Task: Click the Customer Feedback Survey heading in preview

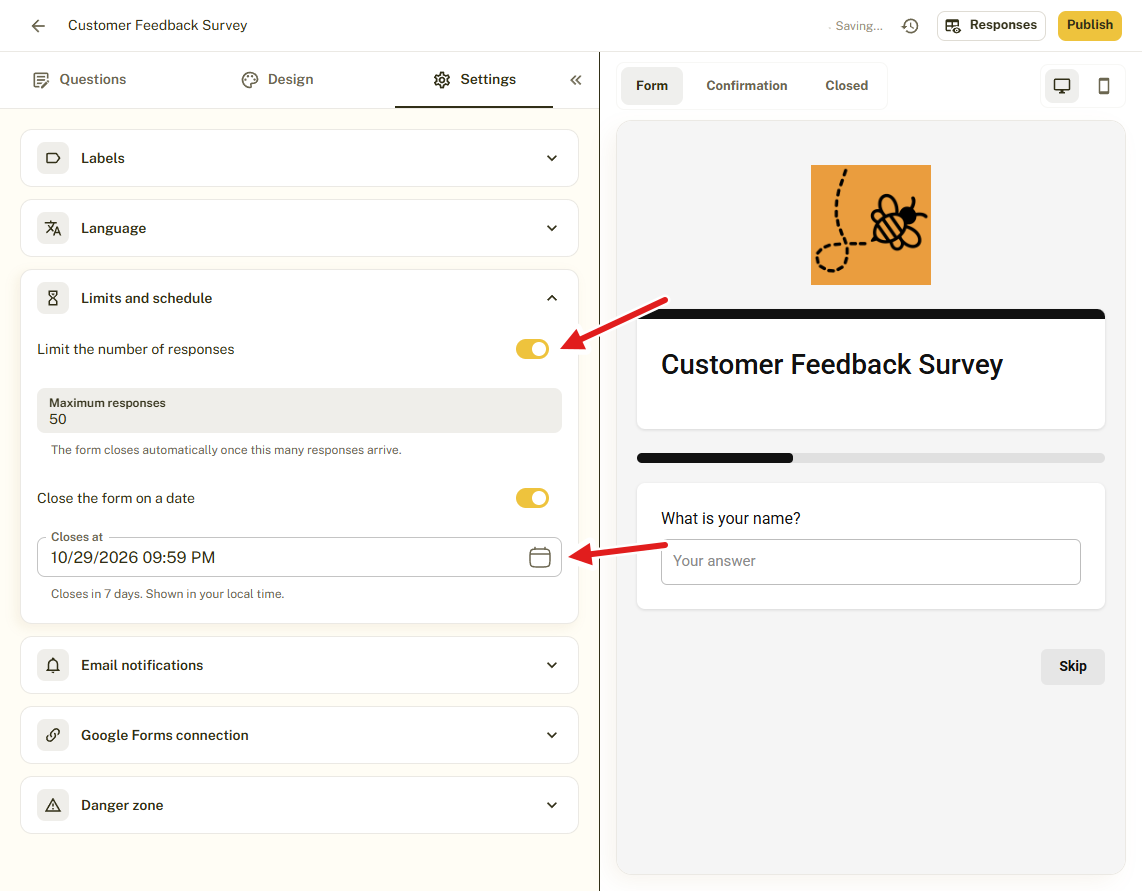Action: [832, 364]
